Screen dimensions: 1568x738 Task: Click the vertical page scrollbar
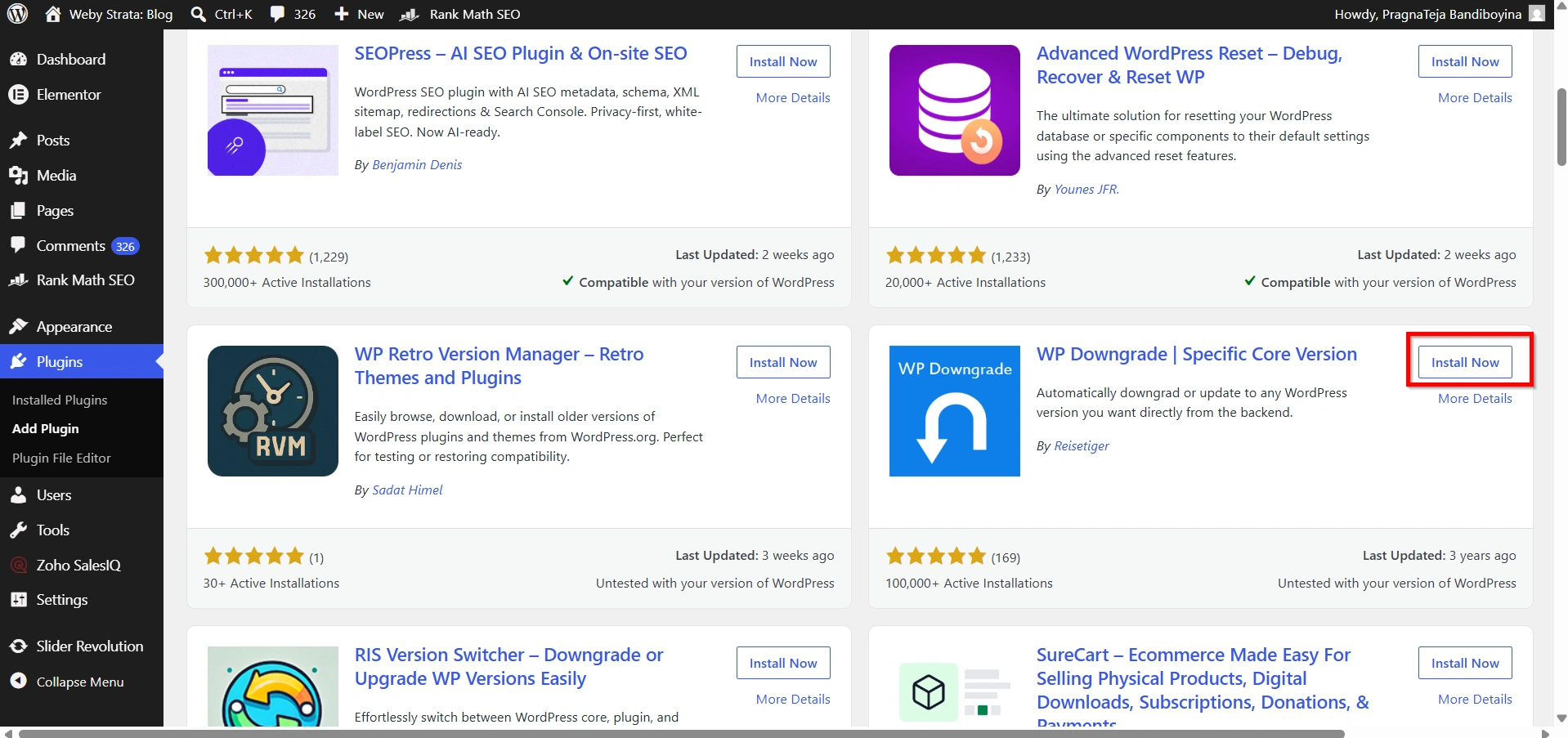tap(1561, 127)
